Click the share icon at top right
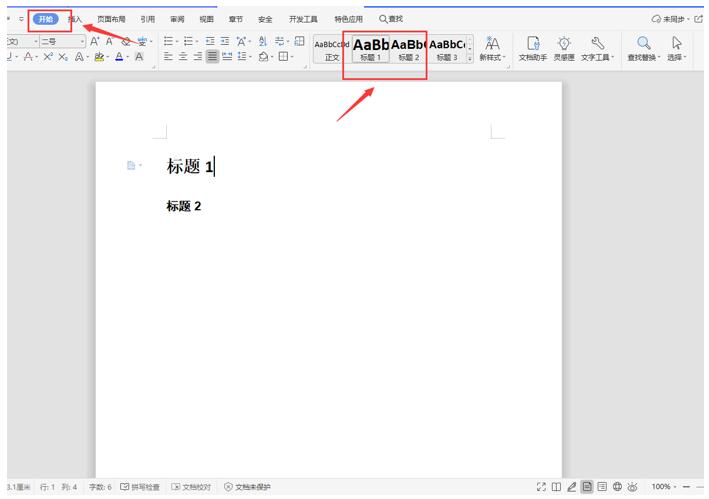Screen dimensions: 709x499 [x=698, y=19]
